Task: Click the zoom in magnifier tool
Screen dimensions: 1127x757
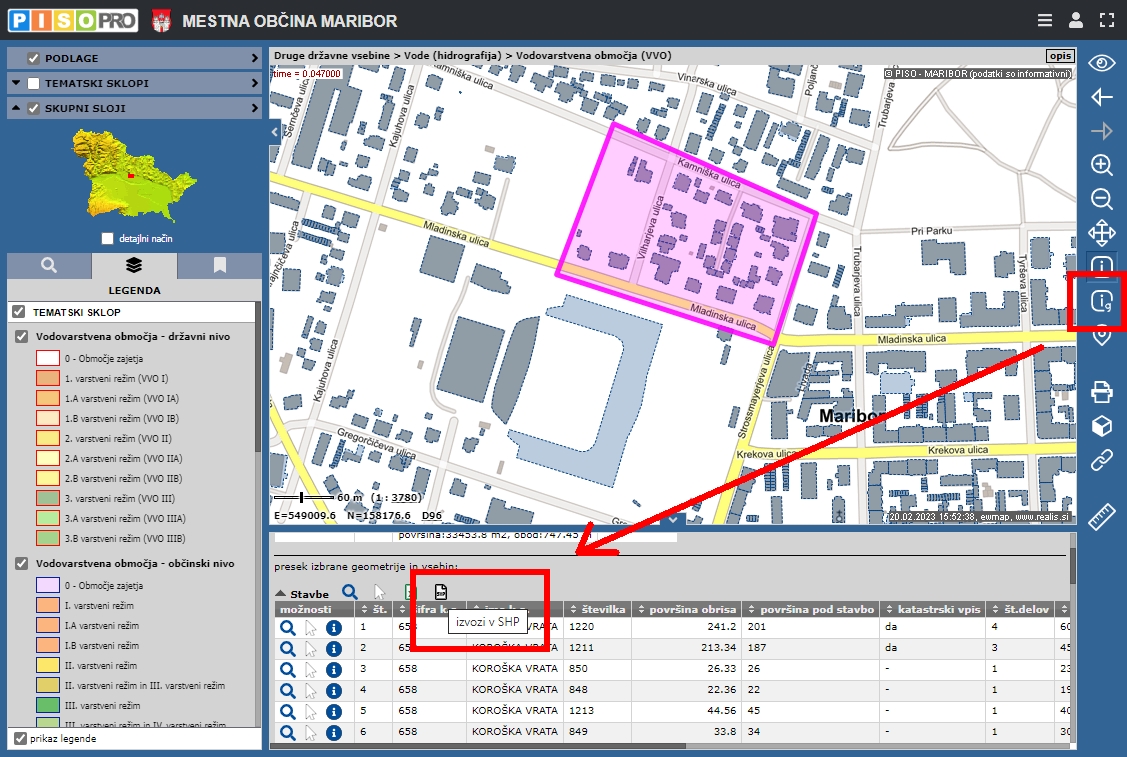Action: point(1101,165)
